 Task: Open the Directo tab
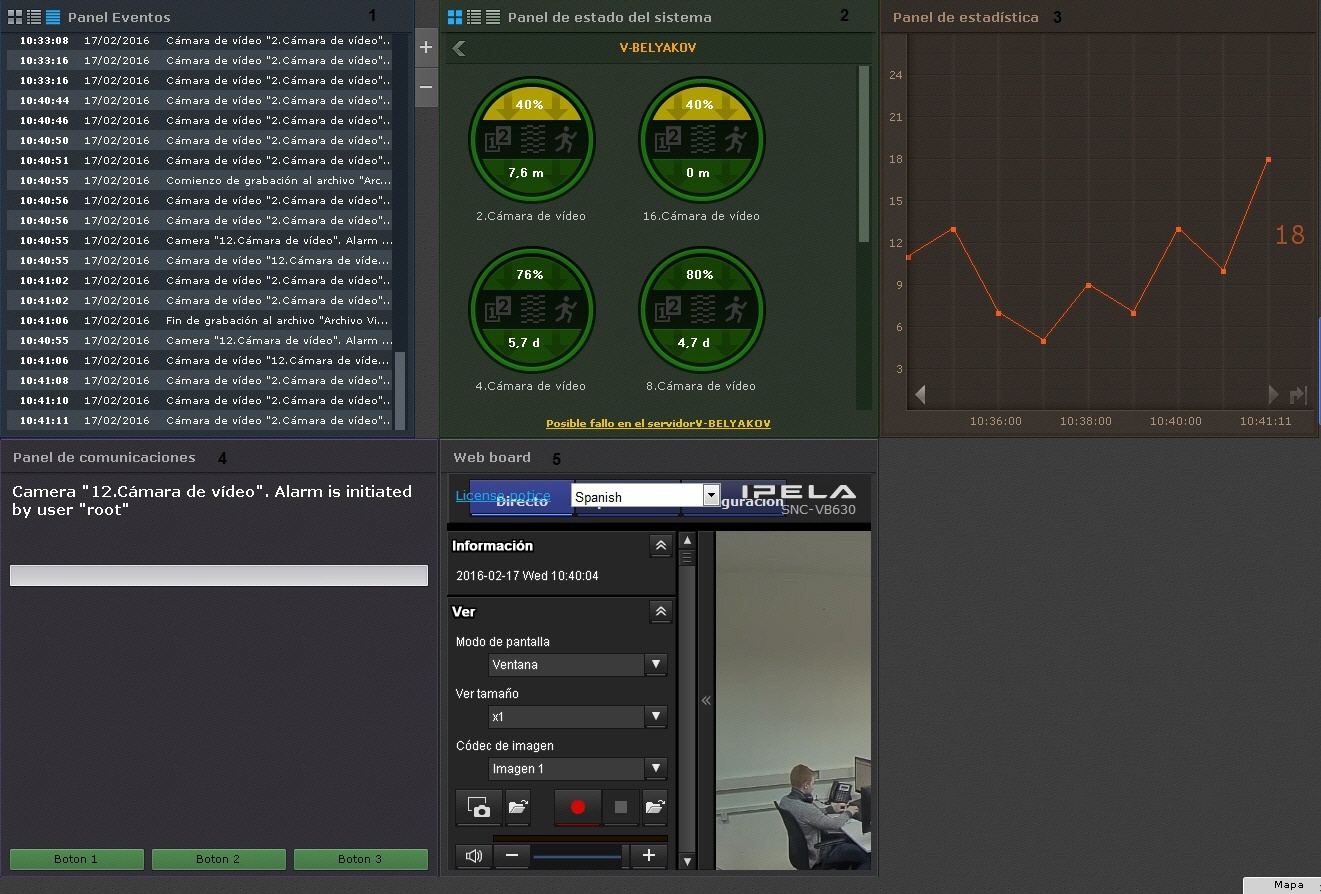point(521,501)
